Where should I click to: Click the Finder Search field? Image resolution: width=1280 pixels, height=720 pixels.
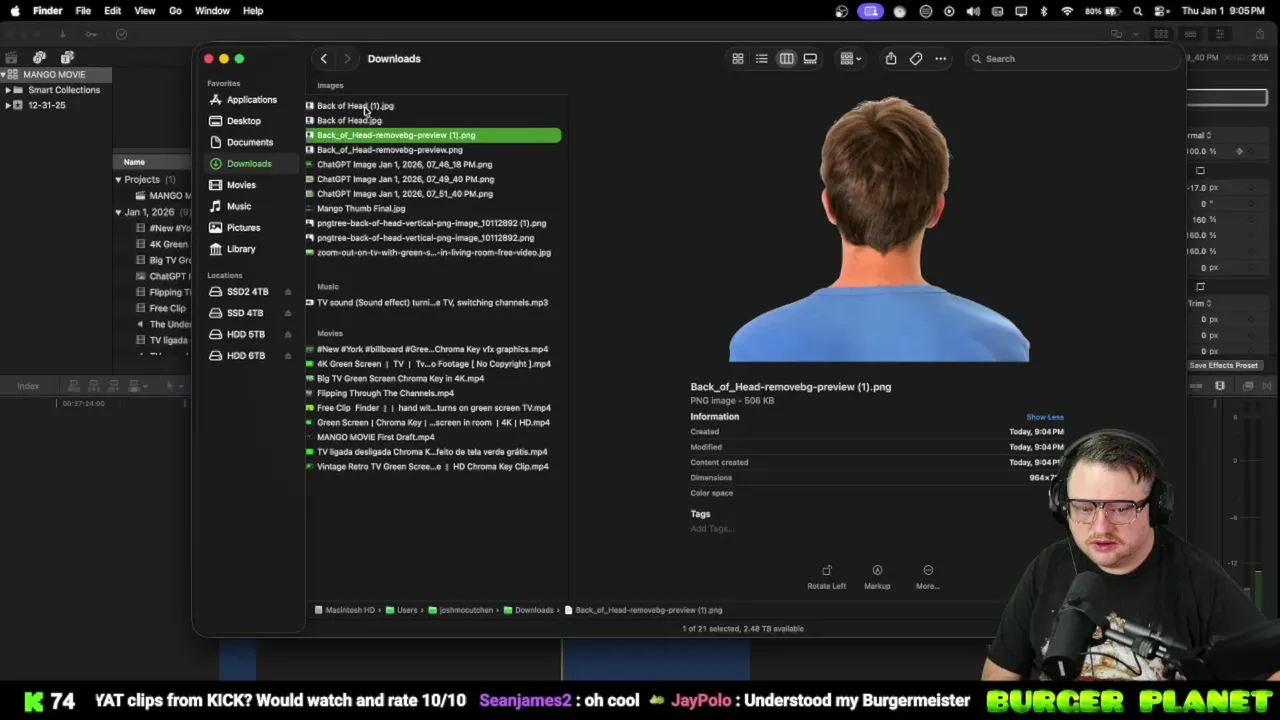tap(1075, 59)
